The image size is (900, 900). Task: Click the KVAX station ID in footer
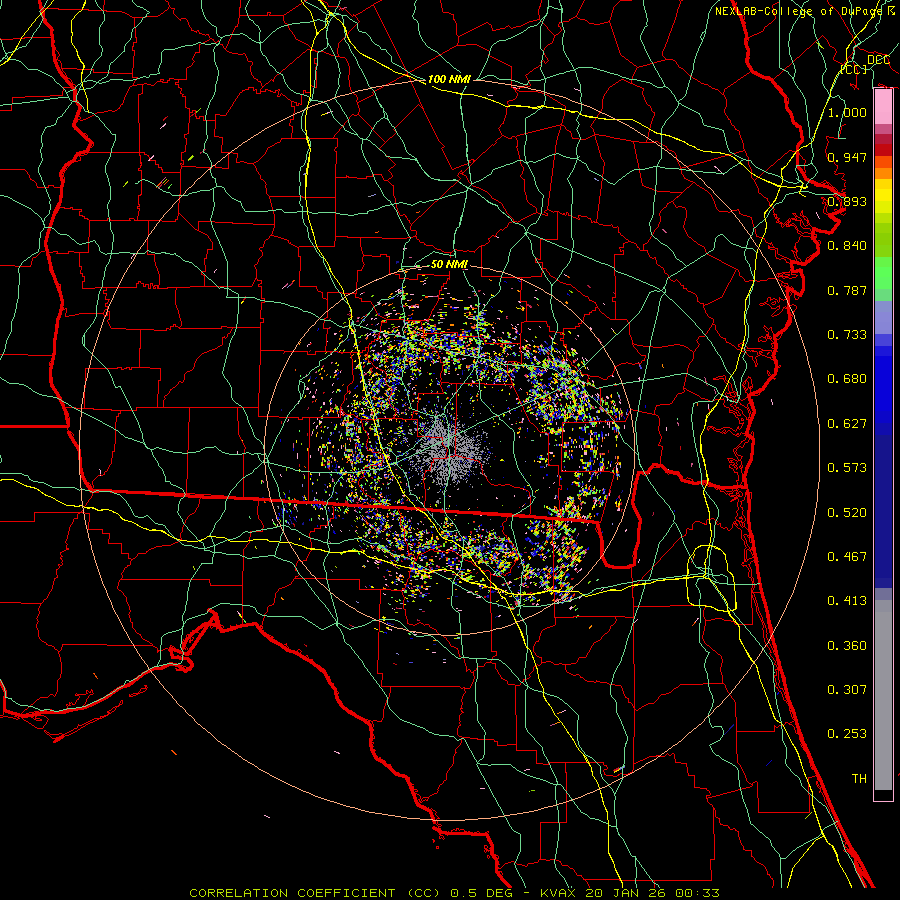[560, 893]
